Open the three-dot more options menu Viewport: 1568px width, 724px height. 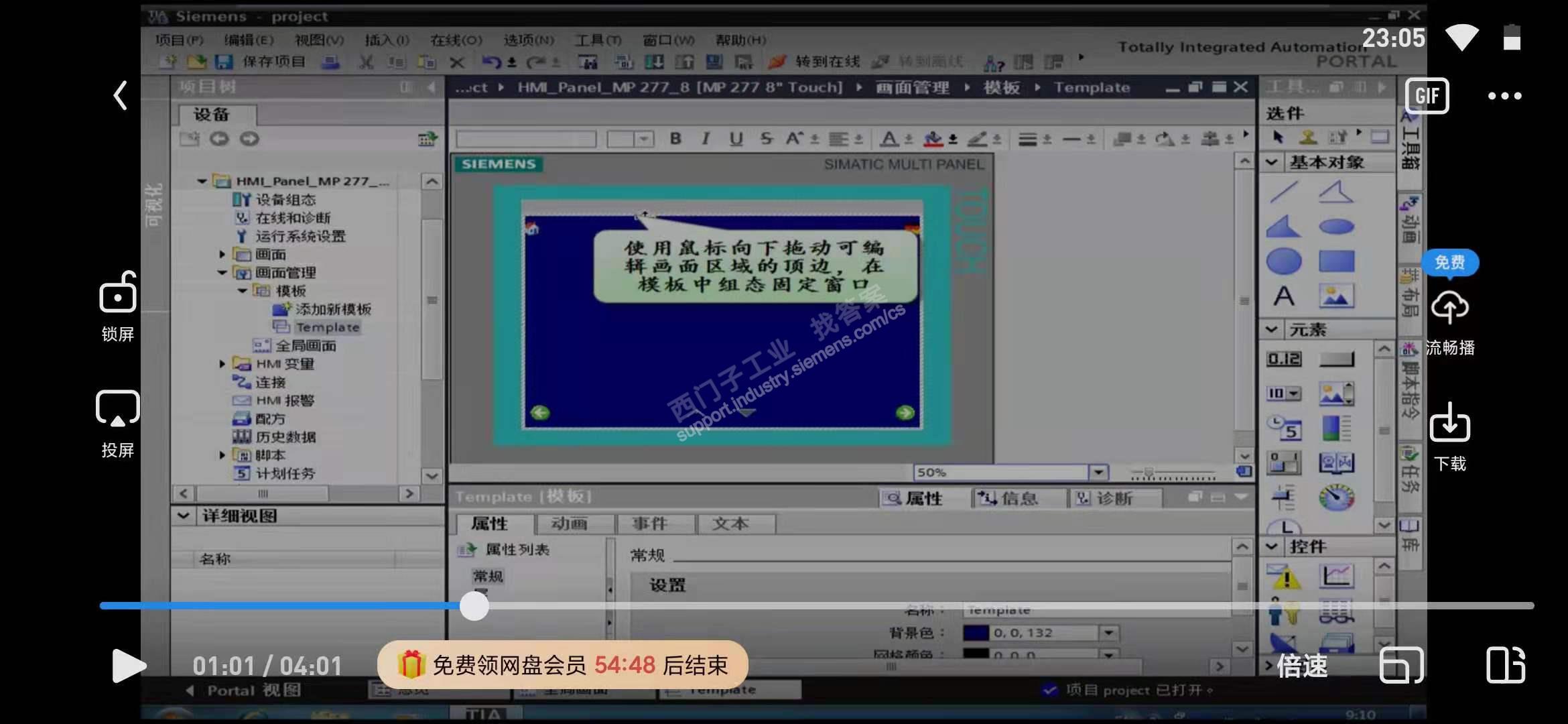click(x=1504, y=96)
